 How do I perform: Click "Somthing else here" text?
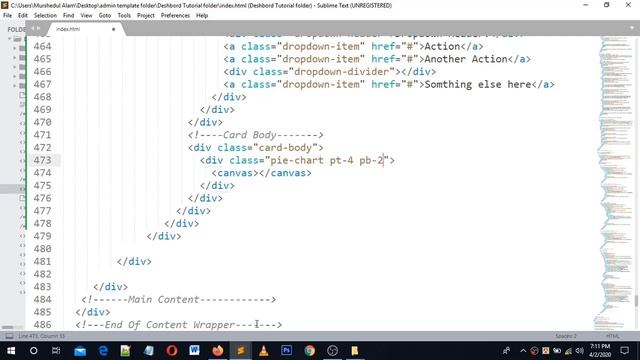point(478,84)
